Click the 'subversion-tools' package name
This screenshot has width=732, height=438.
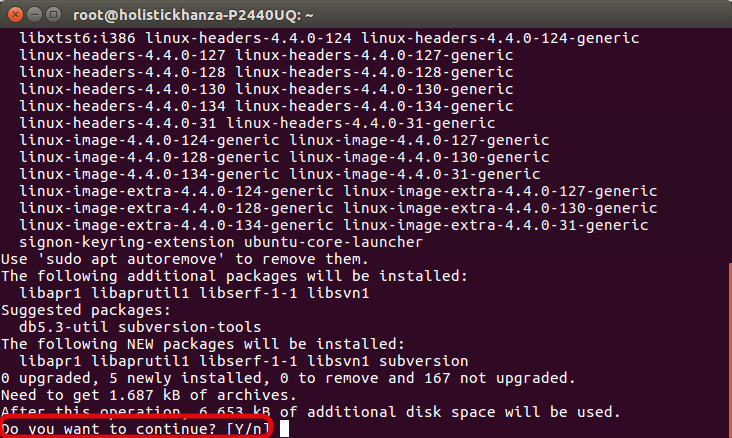click(190, 327)
